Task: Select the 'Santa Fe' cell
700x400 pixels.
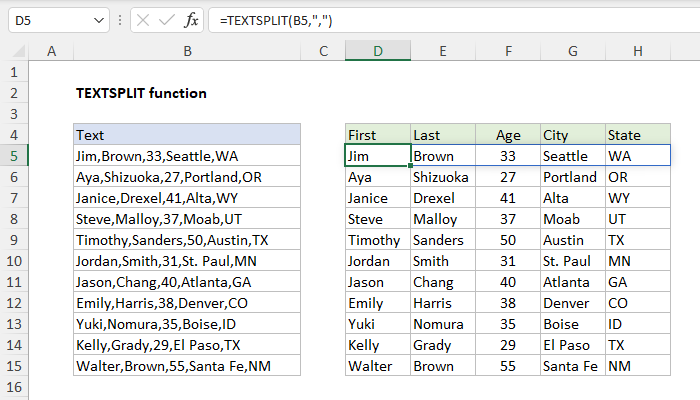Action: click(x=573, y=366)
